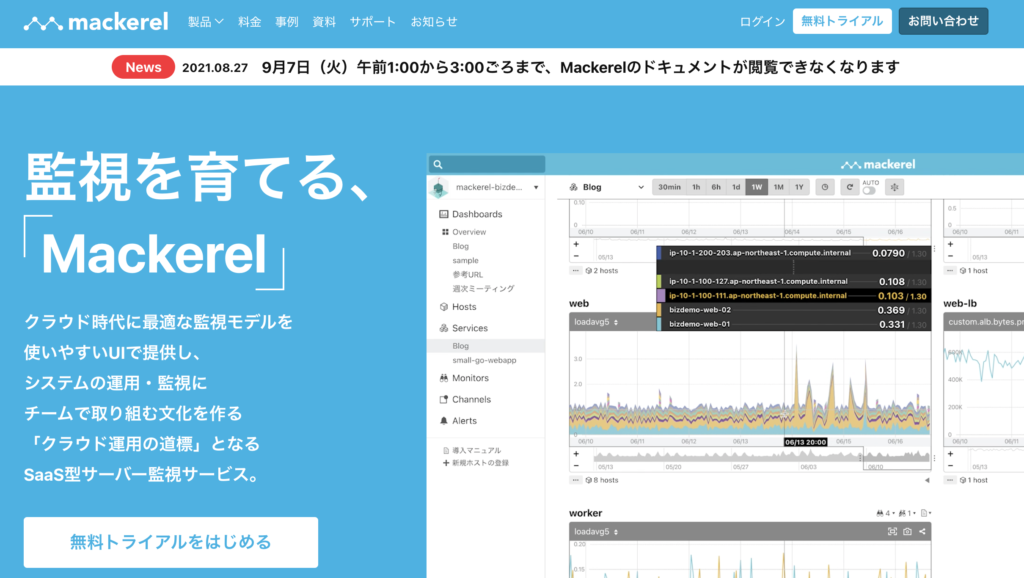The image size is (1024, 578).
Task: Toggle the AUTO refresh switch
Action: [869, 190]
